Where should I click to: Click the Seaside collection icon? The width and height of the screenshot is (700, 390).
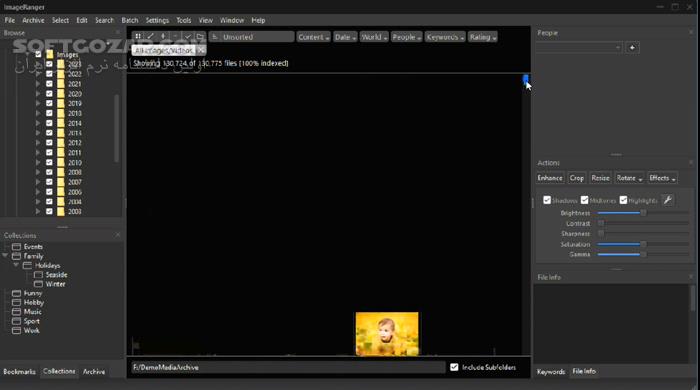38,275
